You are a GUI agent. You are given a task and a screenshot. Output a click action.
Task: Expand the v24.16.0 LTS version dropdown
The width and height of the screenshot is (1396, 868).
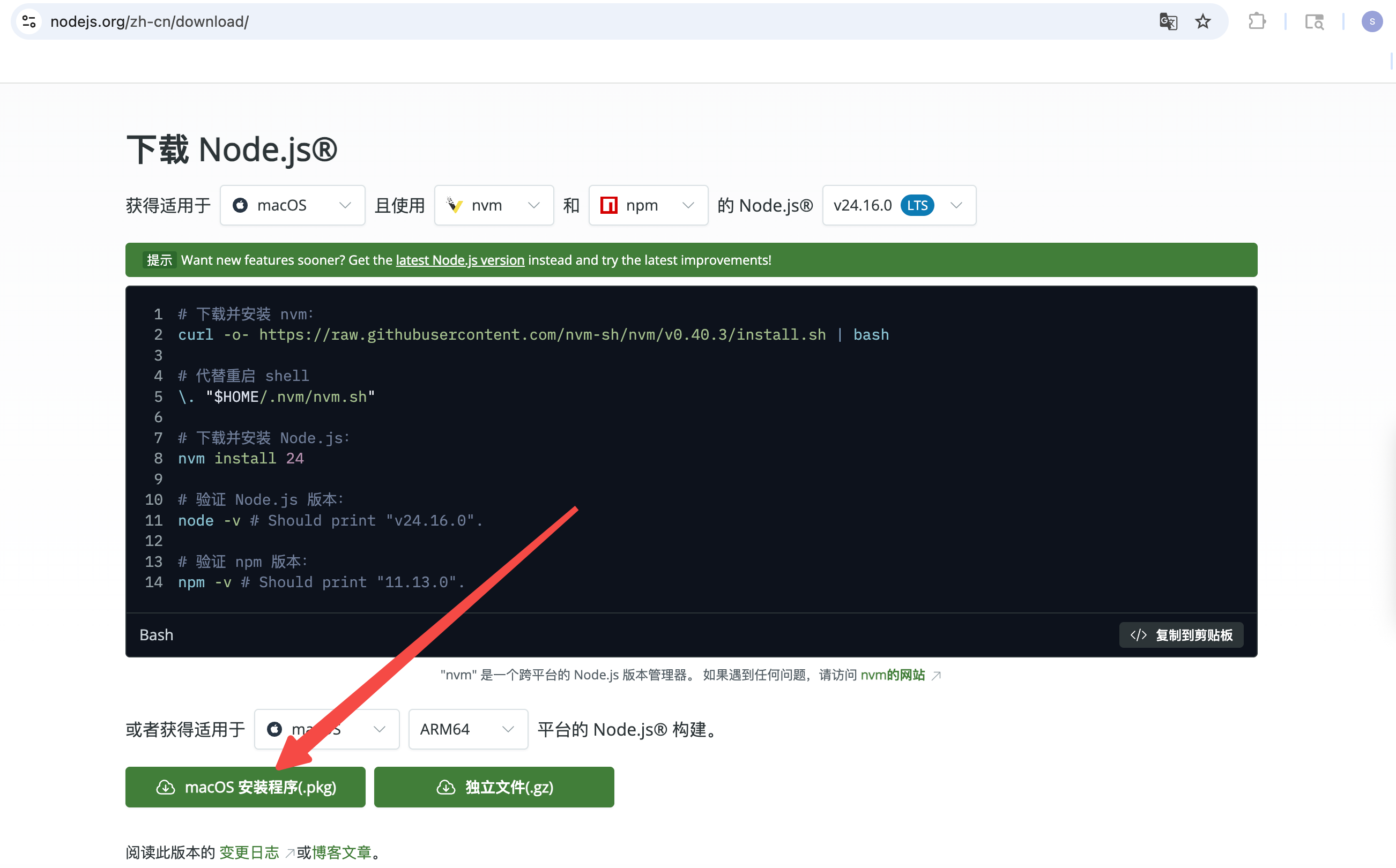click(x=899, y=205)
